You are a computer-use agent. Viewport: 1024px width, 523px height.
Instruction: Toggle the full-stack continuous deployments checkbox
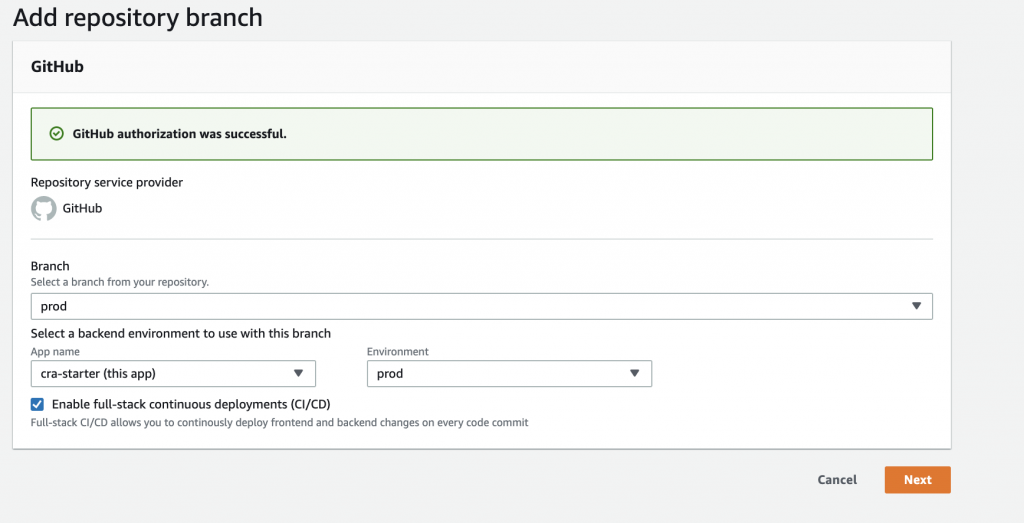tap(38, 404)
